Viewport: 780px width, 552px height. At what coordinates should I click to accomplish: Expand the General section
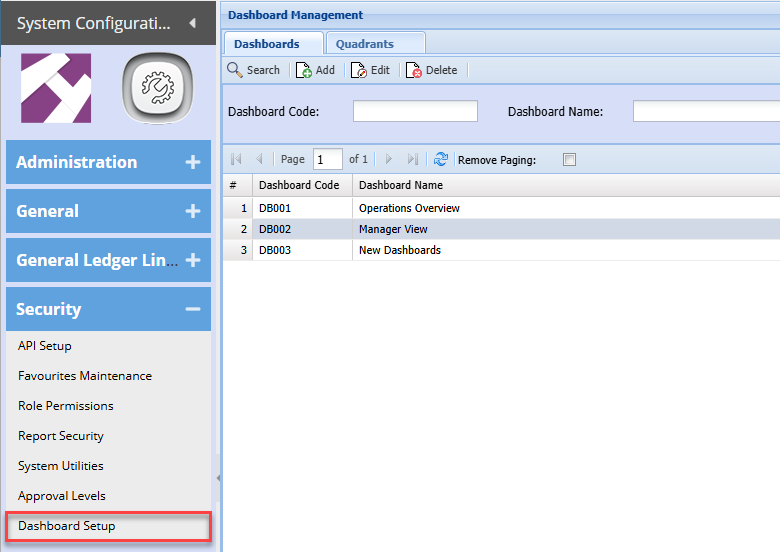[193, 211]
